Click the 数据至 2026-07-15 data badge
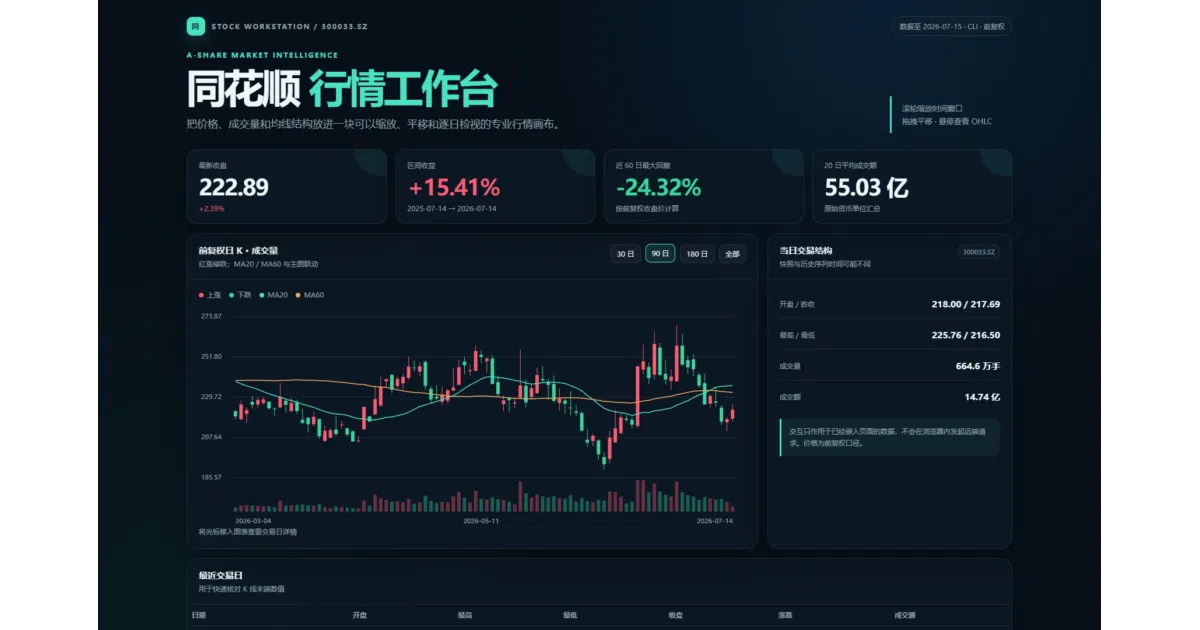 pyautogui.click(x=952, y=27)
